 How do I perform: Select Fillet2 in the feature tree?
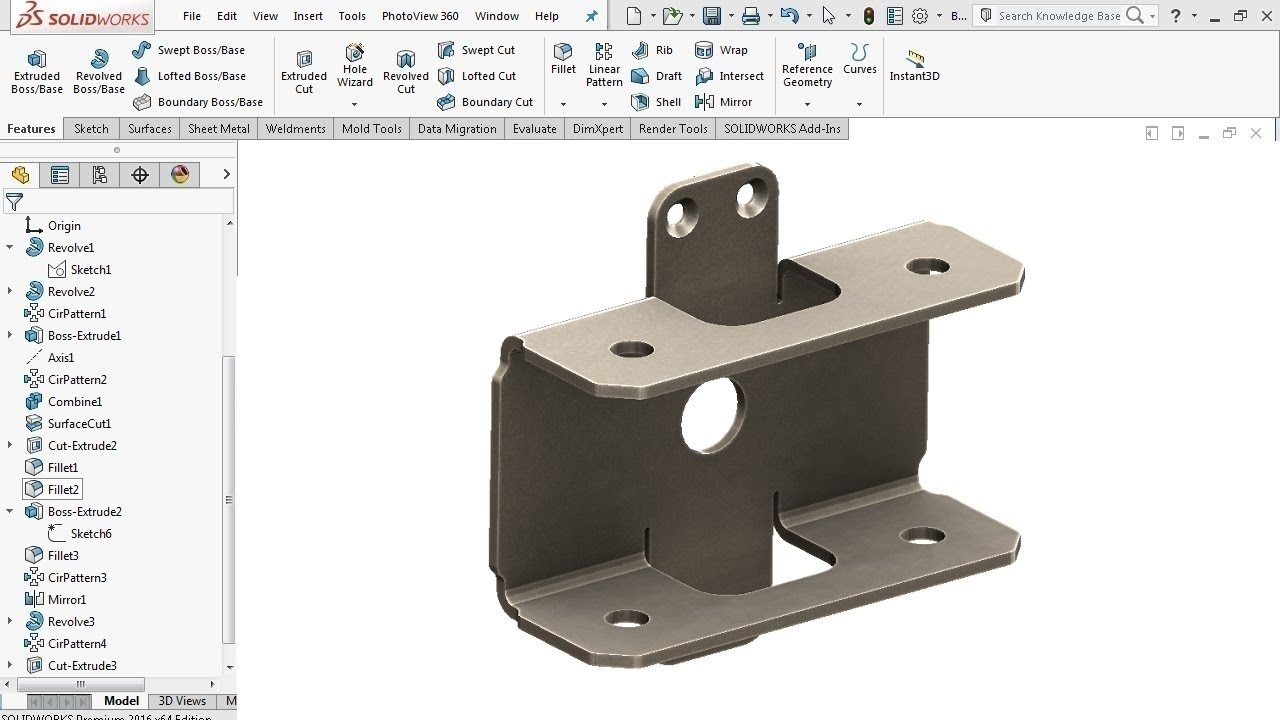[52, 489]
